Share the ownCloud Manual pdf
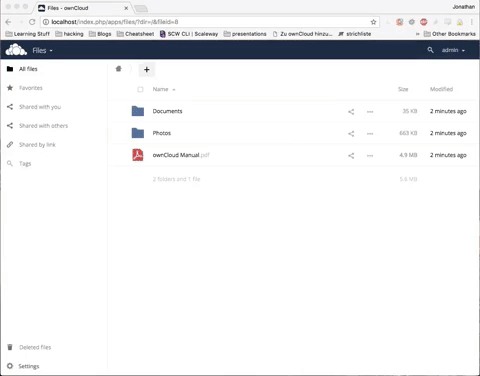 (x=351, y=155)
